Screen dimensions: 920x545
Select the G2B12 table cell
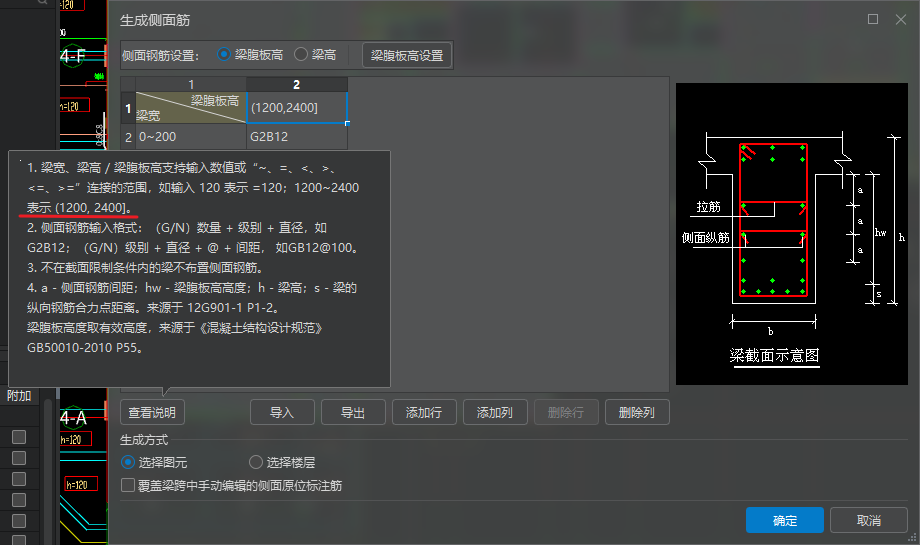(297, 137)
